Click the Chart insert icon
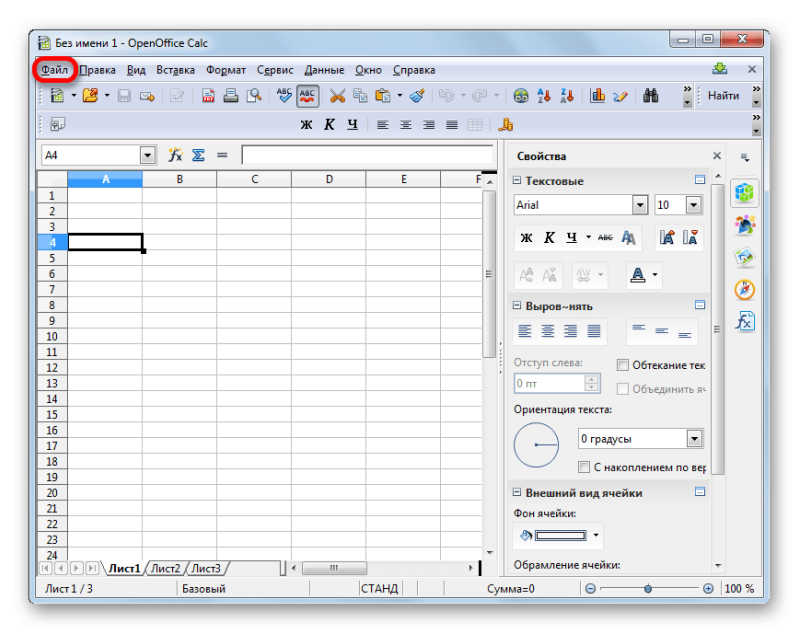Screen dimensions: 800x634 [597, 95]
